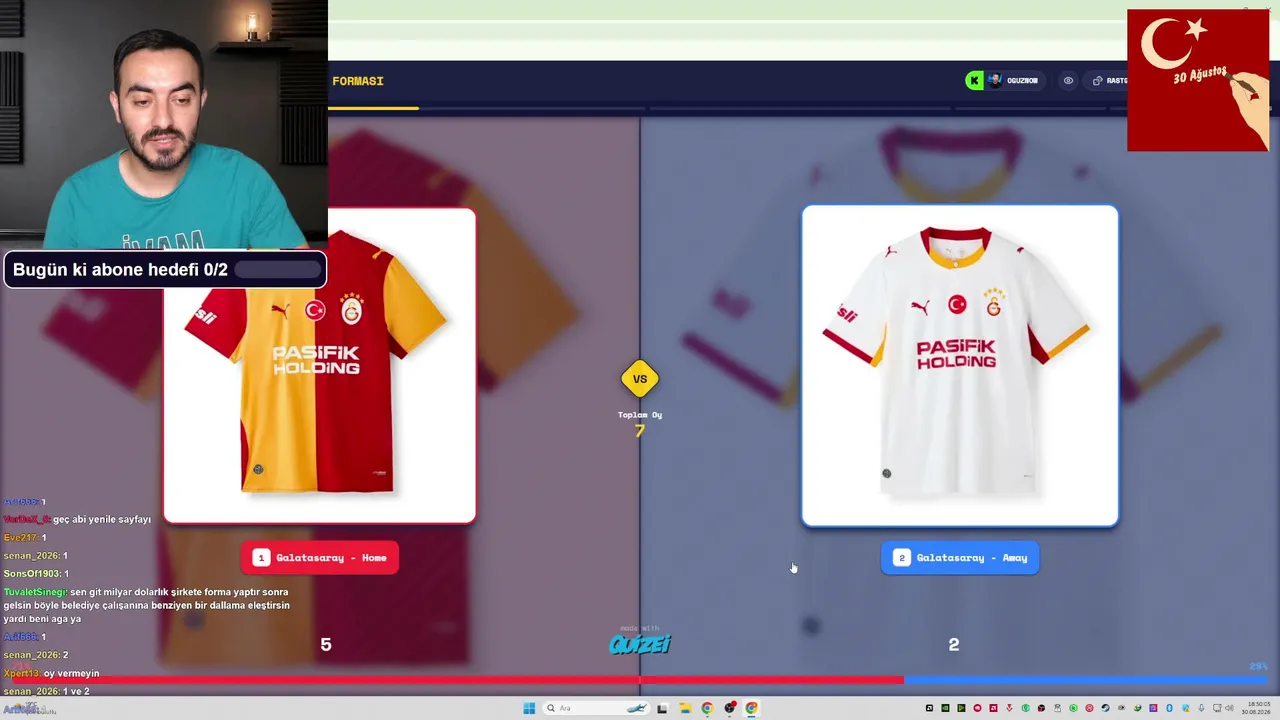Click the yellow VS badge
This screenshot has height=720, width=1280.
pos(640,379)
